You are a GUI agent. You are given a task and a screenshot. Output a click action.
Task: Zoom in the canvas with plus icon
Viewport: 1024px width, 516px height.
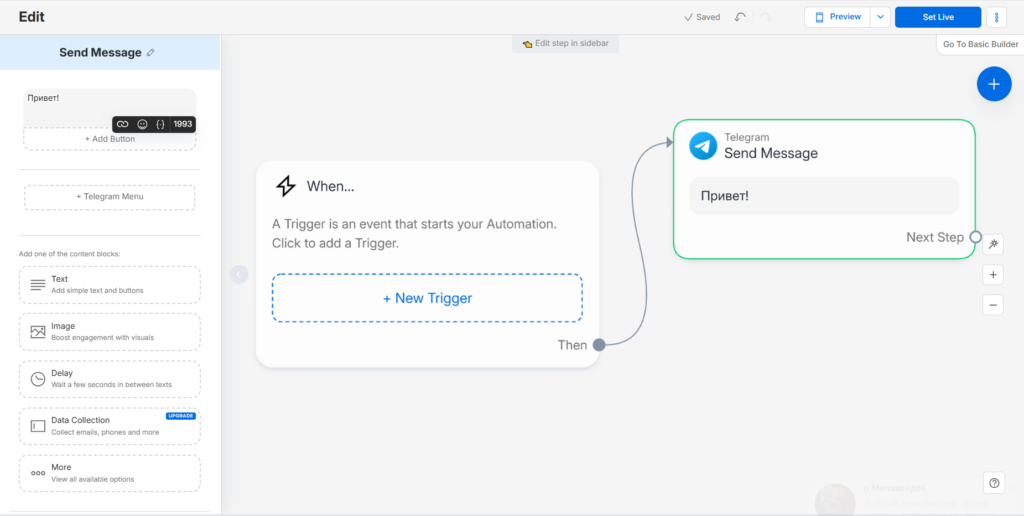(x=993, y=275)
